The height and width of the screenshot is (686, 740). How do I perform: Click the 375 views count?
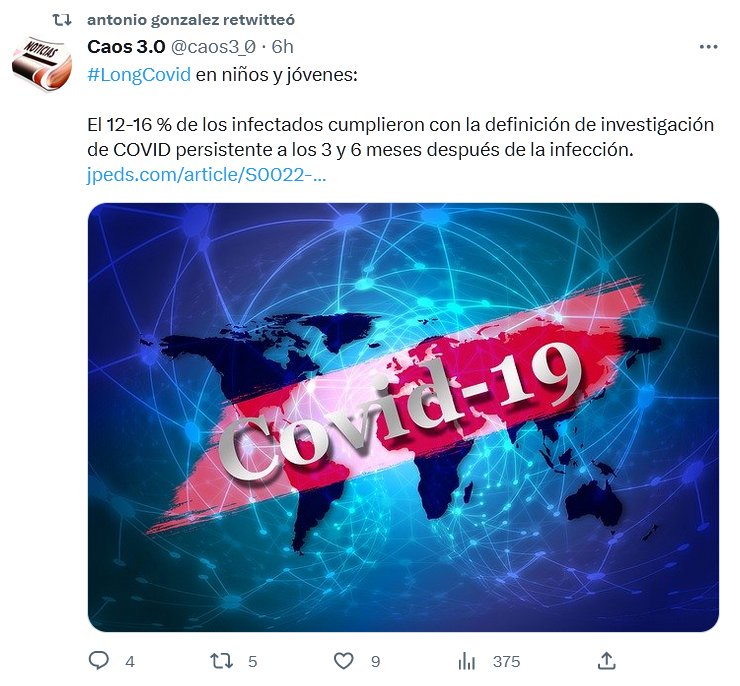pyautogui.click(x=506, y=661)
